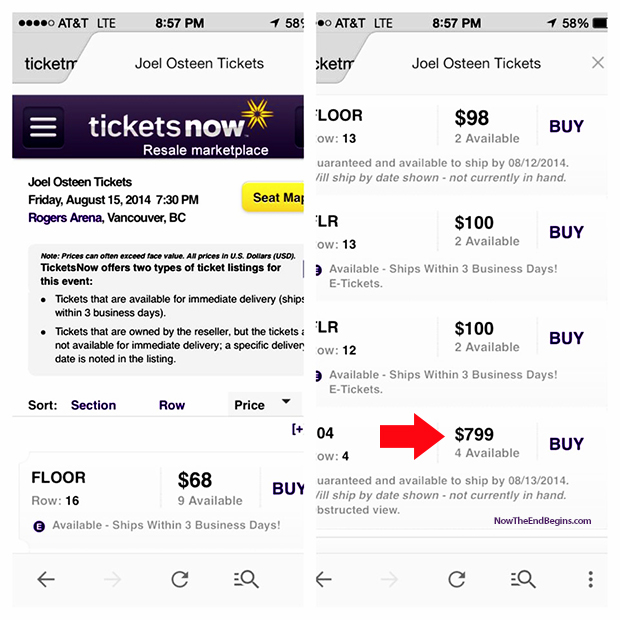Buy the $98 floor tickets
This screenshot has height=620, width=620.
(x=566, y=127)
